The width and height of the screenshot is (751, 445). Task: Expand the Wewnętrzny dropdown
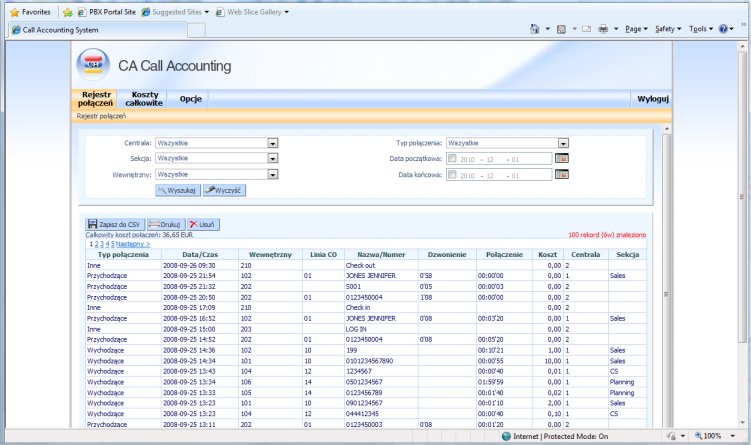tap(273, 175)
